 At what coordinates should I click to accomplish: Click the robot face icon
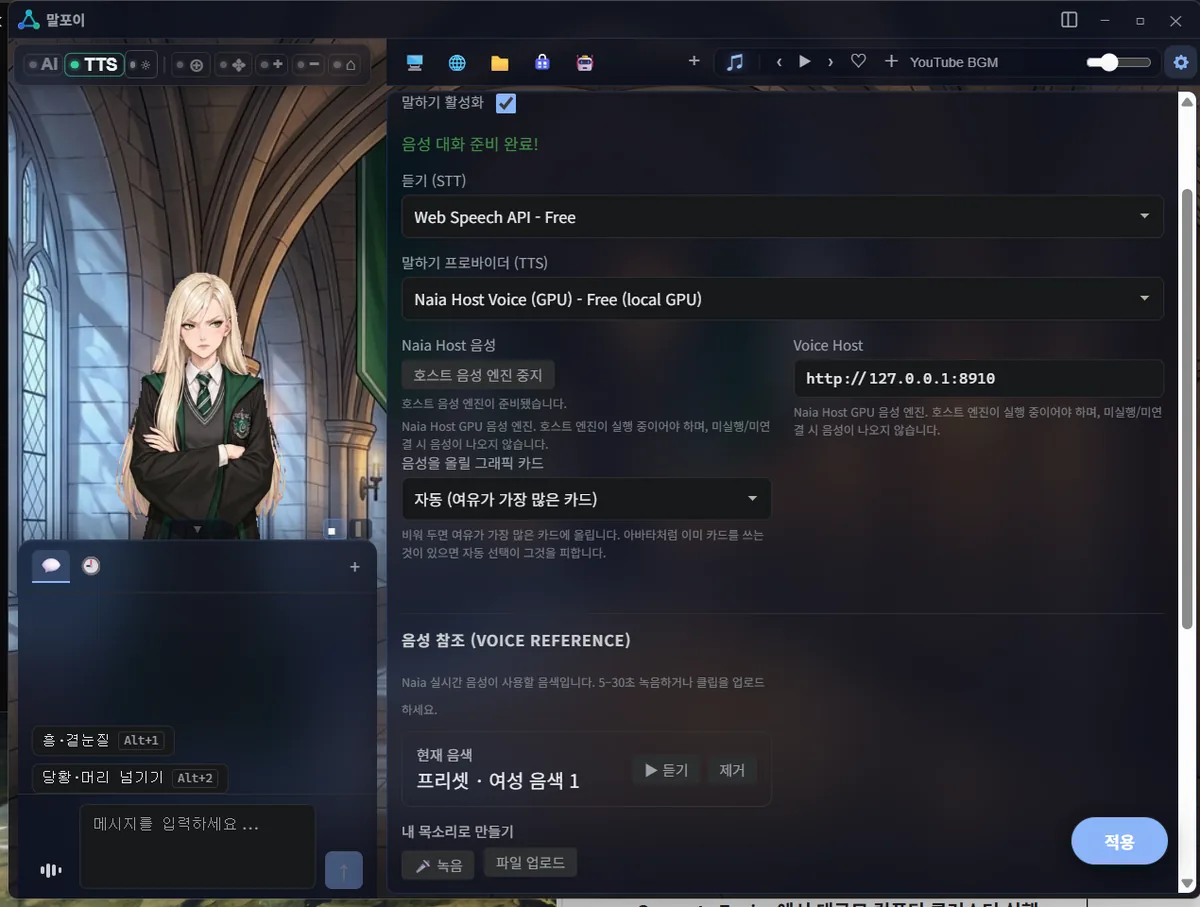(585, 62)
